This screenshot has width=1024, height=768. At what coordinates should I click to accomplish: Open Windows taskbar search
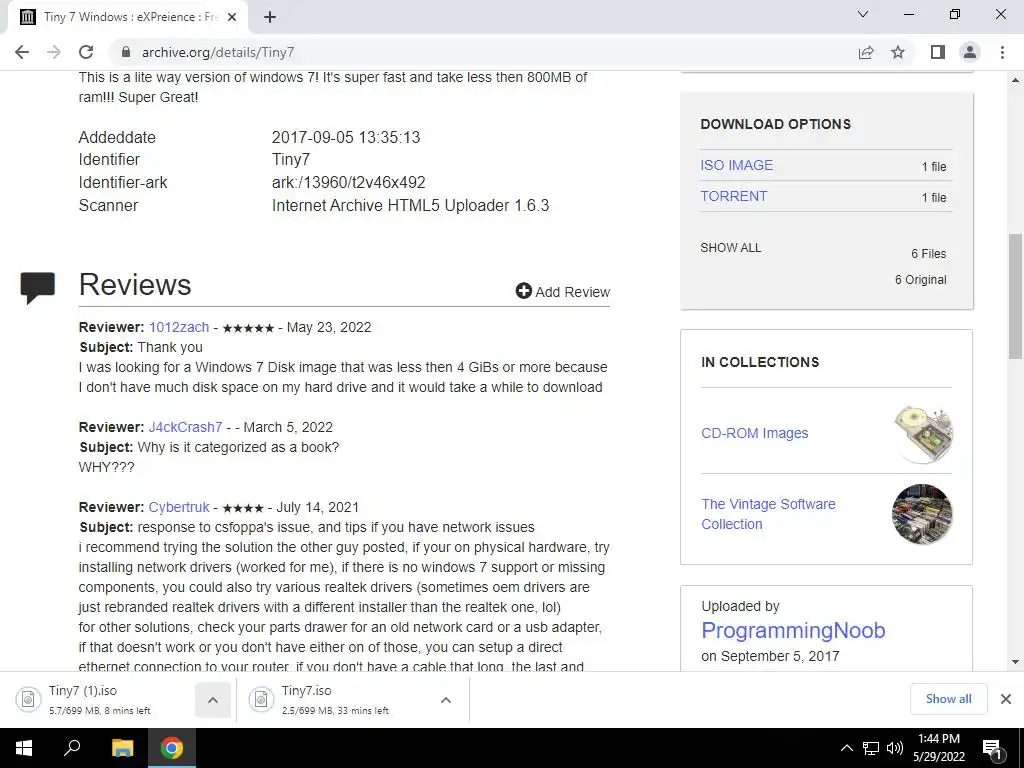(72, 748)
